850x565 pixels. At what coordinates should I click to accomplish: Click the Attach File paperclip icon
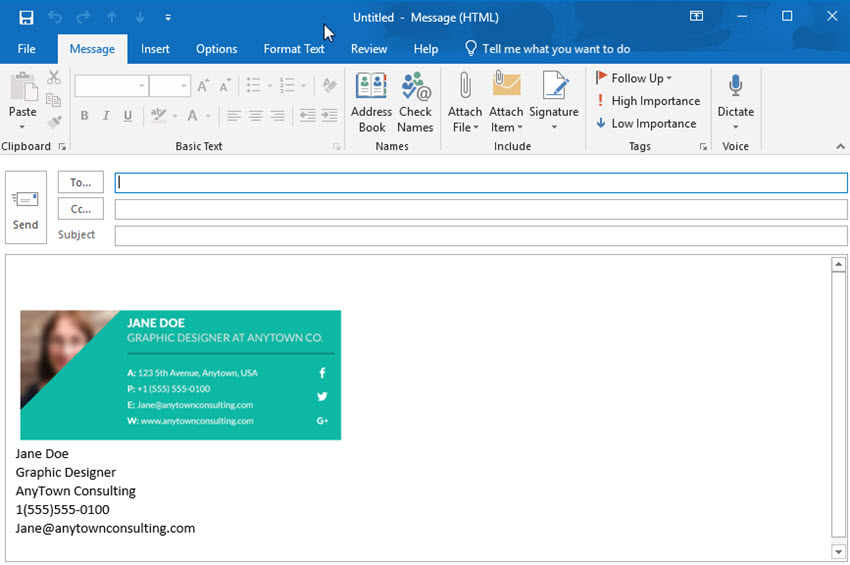pos(465,102)
